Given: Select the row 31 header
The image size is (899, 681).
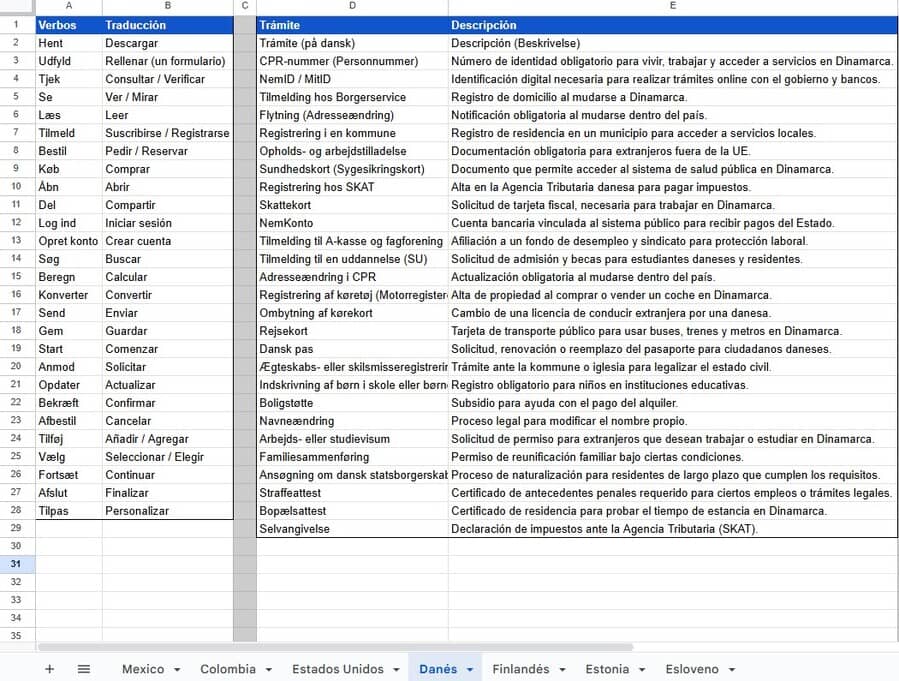Looking at the screenshot, I should coord(17,564).
